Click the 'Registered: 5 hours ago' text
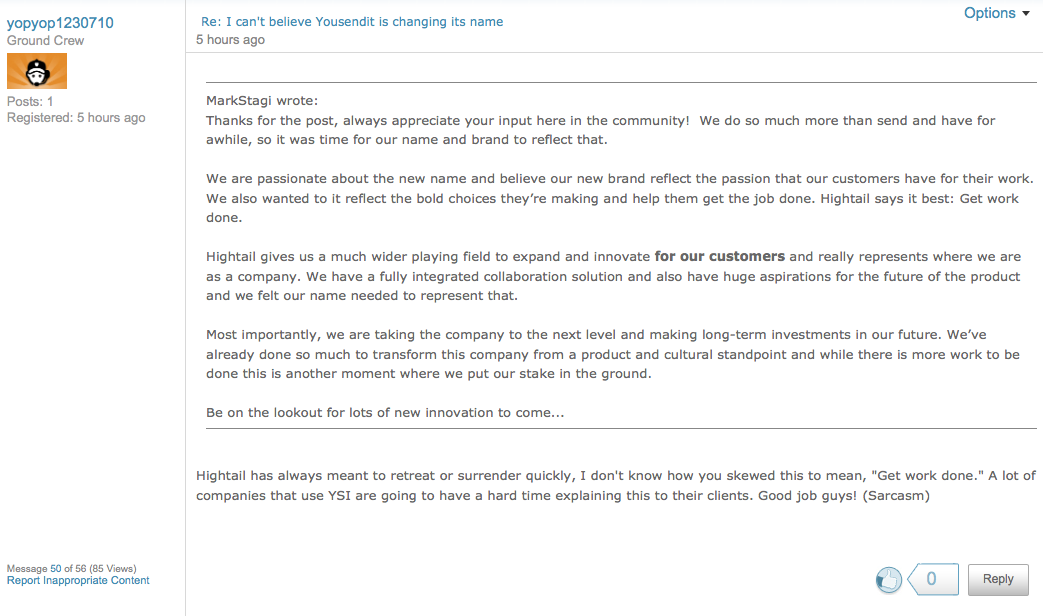The image size is (1043, 616). tap(76, 118)
